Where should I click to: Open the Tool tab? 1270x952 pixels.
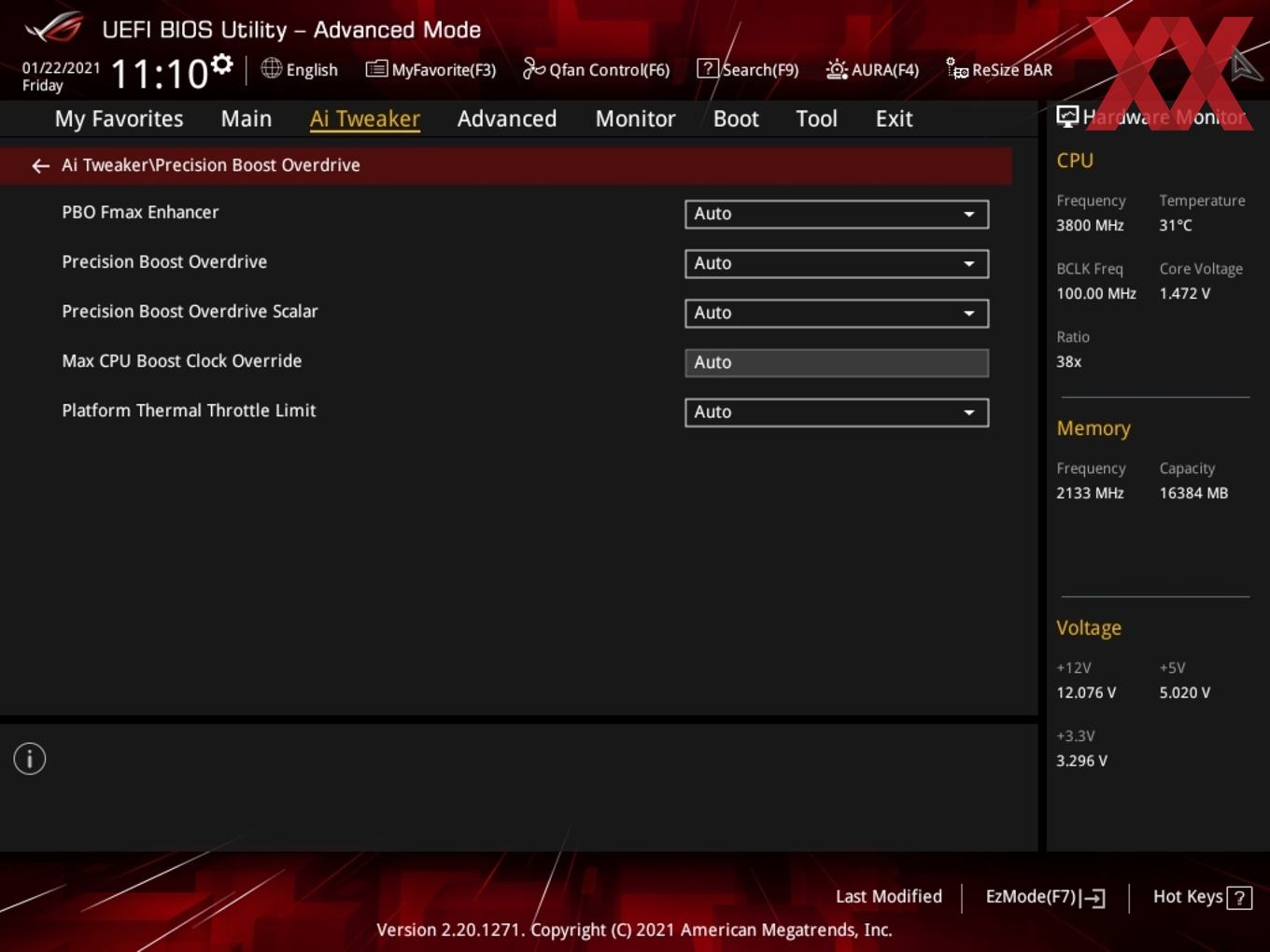point(816,119)
